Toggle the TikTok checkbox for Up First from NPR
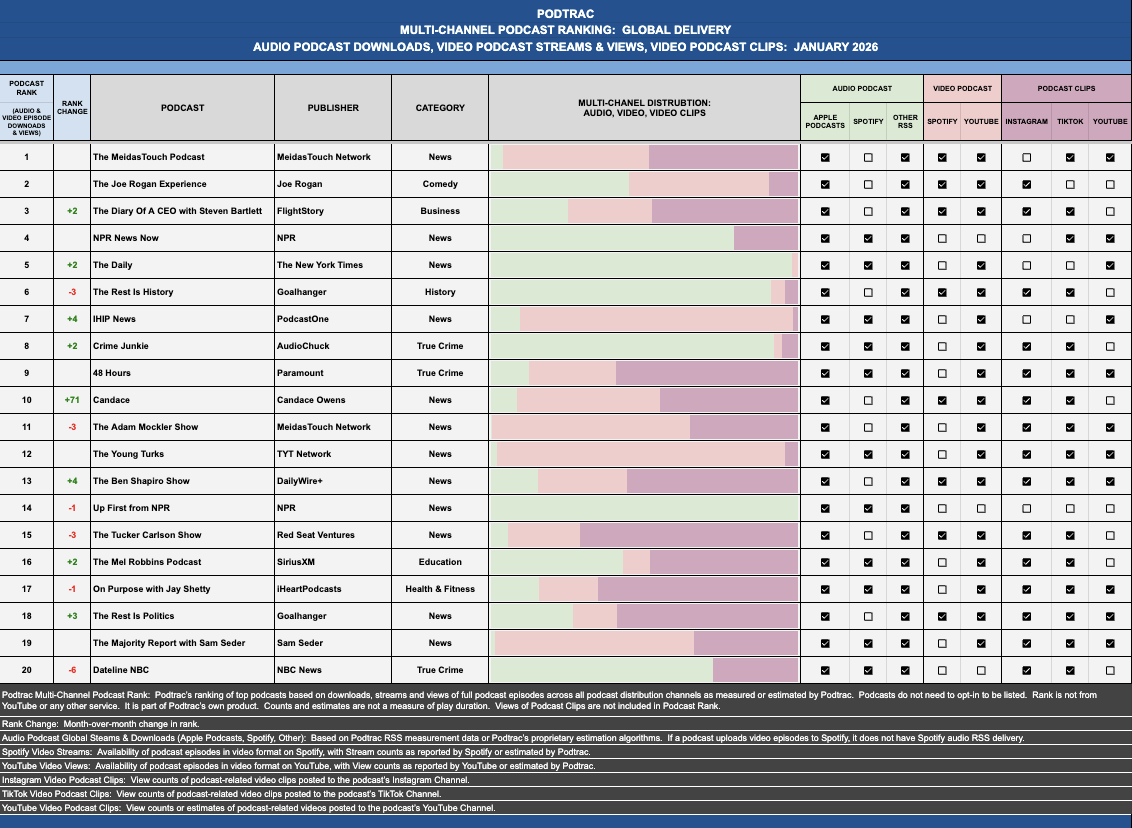This screenshot has height=828, width=1132. pyautogui.click(x=1068, y=508)
